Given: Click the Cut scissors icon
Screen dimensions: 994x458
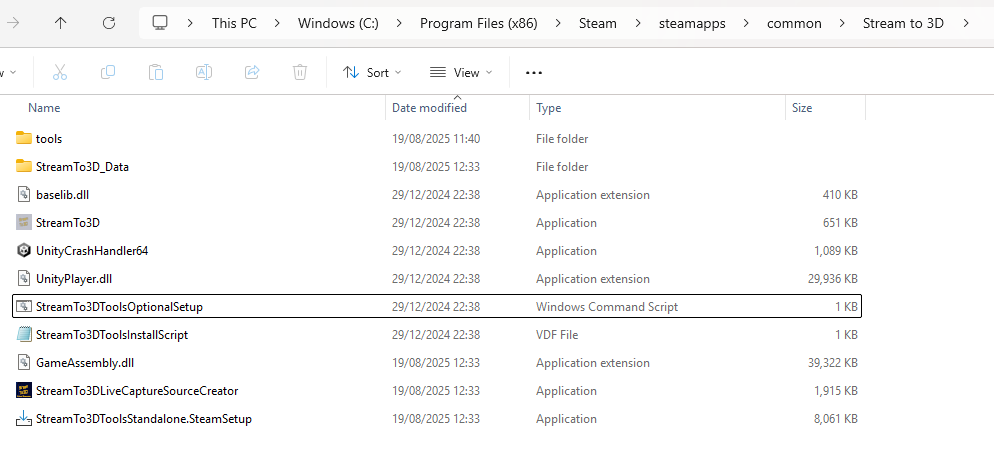Looking at the screenshot, I should (60, 72).
